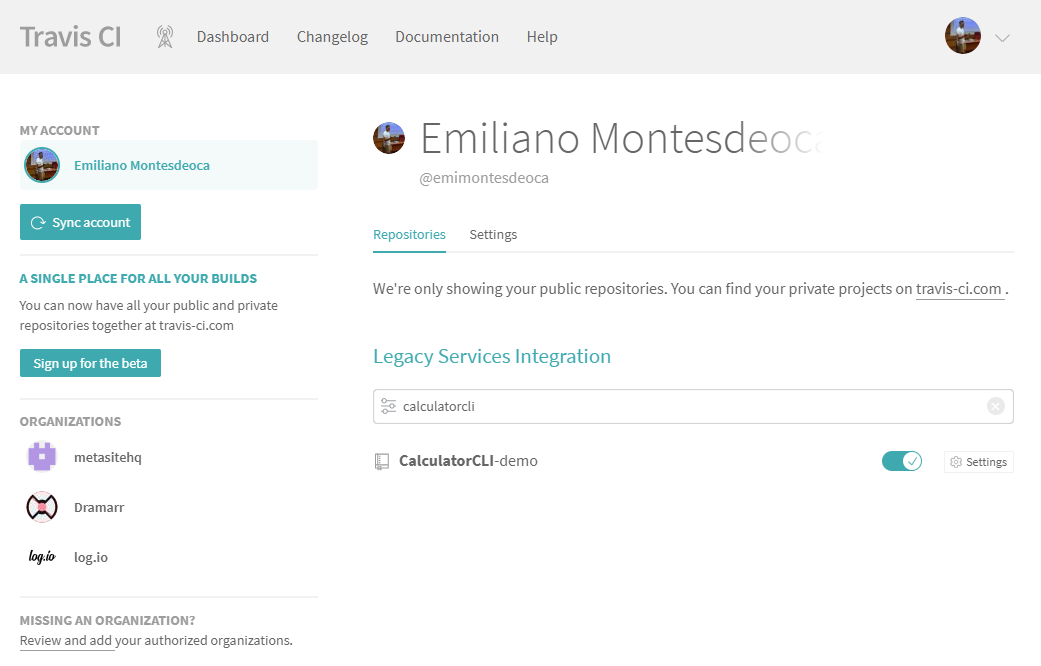This screenshot has height=666, width=1041.
Task: Click the repository book icon beside CalculatorCLI-demo
Action: click(x=381, y=461)
